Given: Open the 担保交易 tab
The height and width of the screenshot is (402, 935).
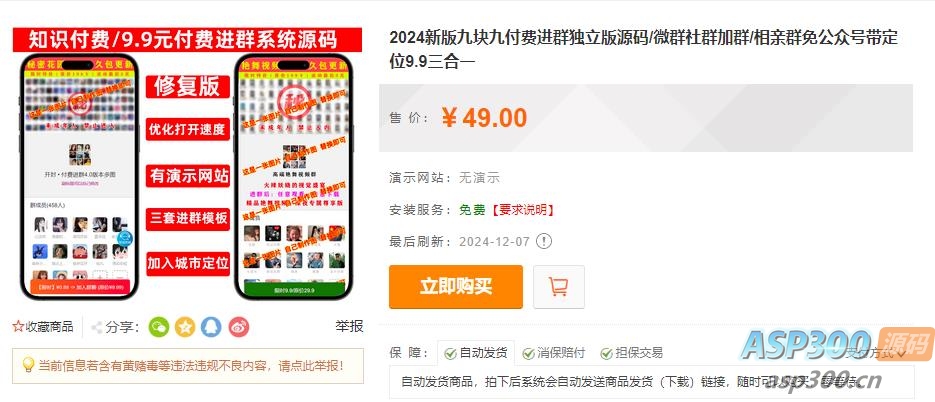Looking at the screenshot, I should click(x=631, y=353).
